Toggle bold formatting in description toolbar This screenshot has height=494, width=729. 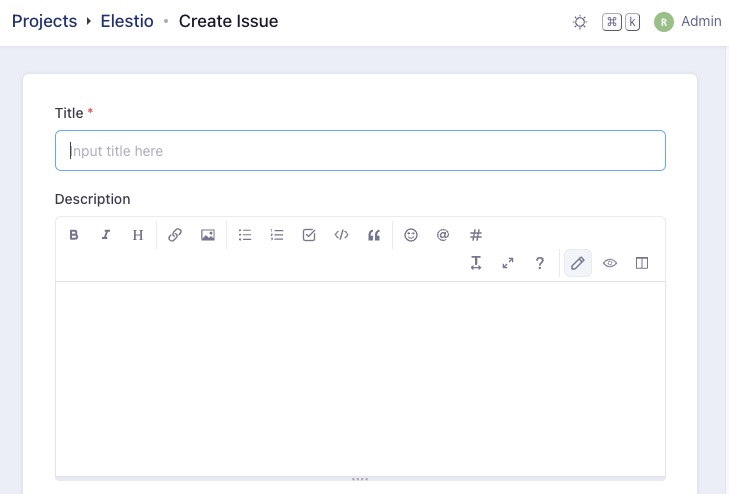[x=74, y=235]
